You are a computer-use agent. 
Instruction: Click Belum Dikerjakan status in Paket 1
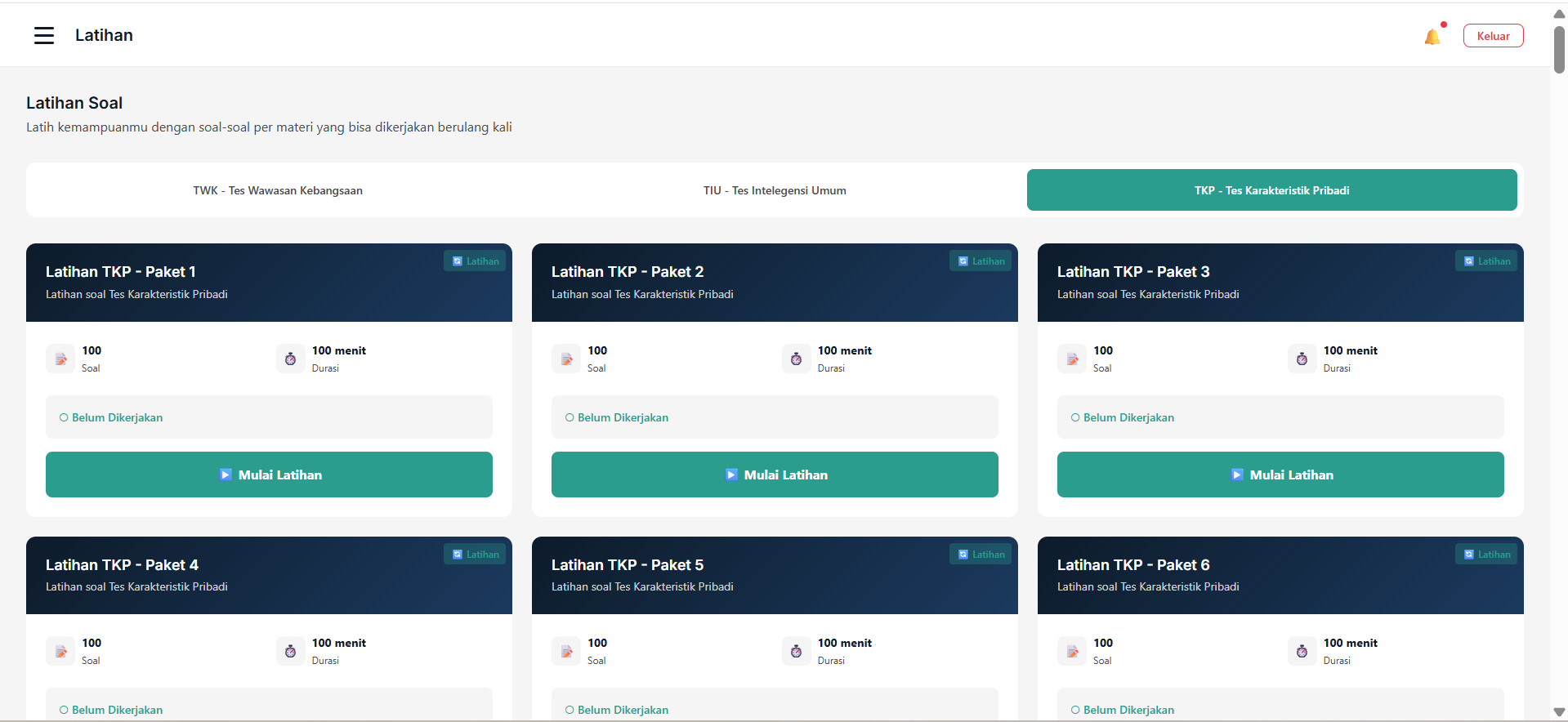[x=117, y=417]
